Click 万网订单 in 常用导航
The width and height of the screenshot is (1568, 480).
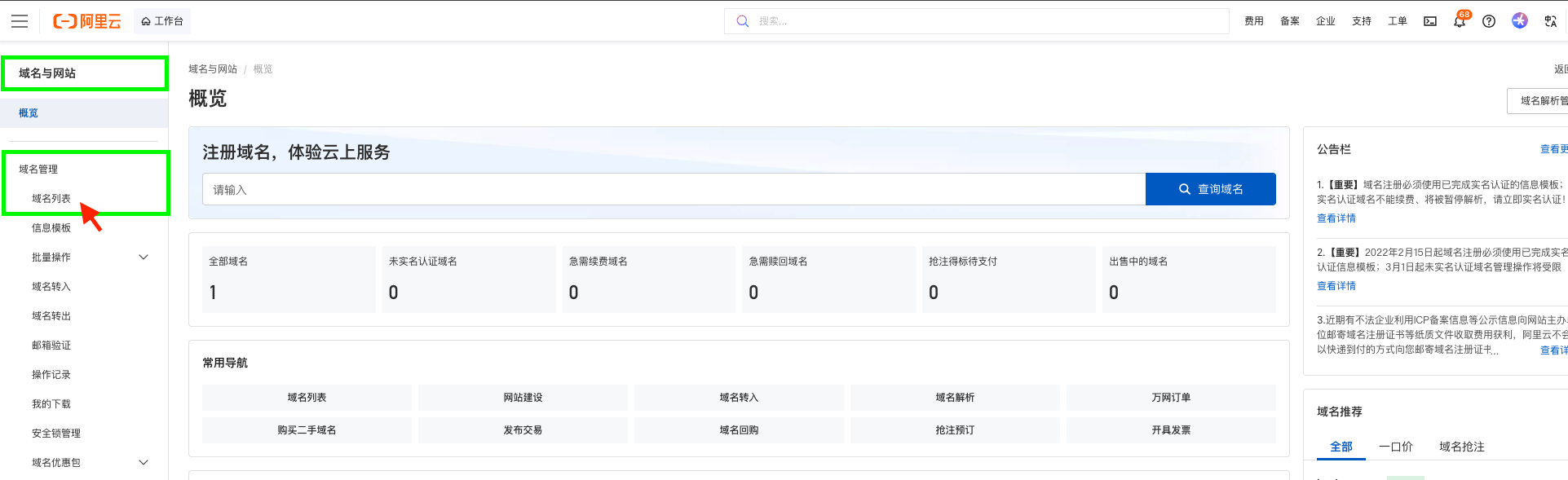pos(1171,398)
